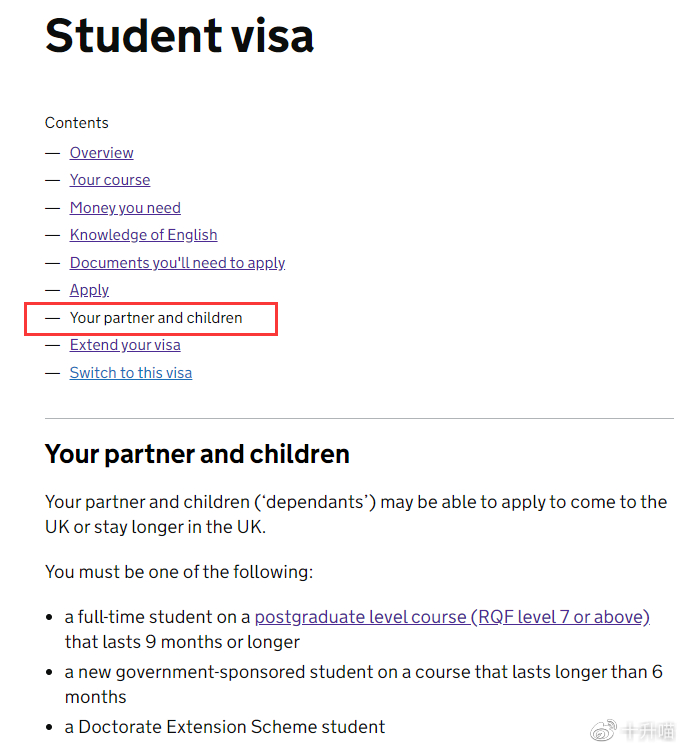Select the highlighted Your partner and children item
683x750 pixels.
[x=156, y=318]
